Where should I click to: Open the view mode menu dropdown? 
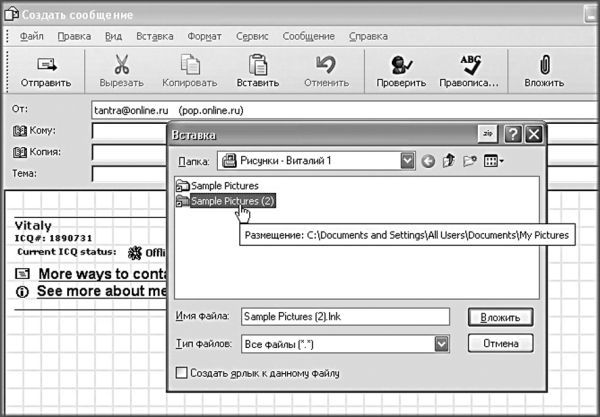[494, 161]
